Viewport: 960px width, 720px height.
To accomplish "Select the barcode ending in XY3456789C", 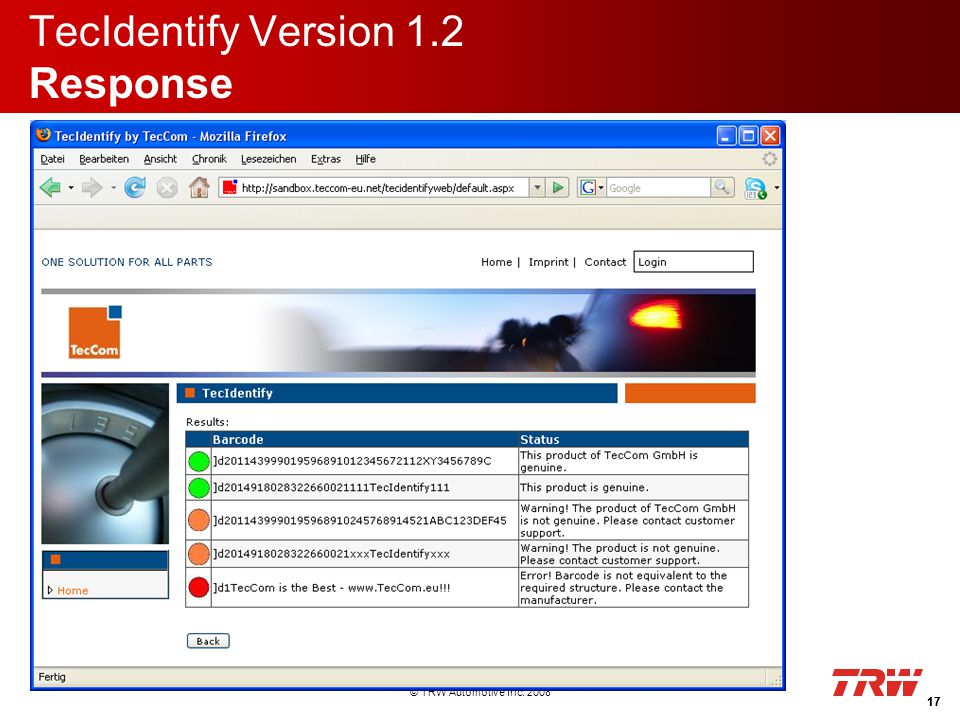I will (352, 461).
